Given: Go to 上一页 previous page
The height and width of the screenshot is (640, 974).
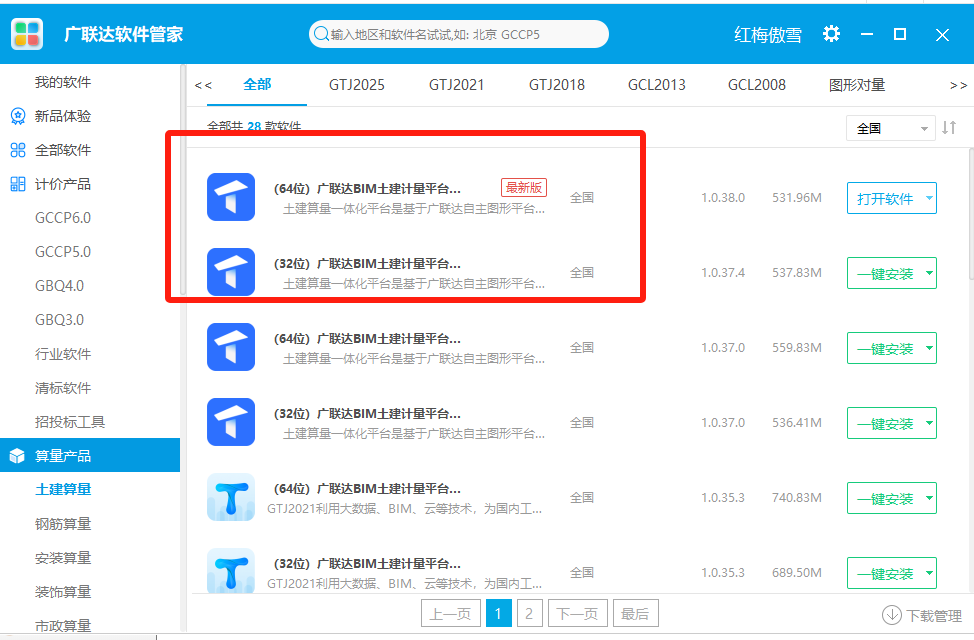Looking at the screenshot, I should pos(451,614).
